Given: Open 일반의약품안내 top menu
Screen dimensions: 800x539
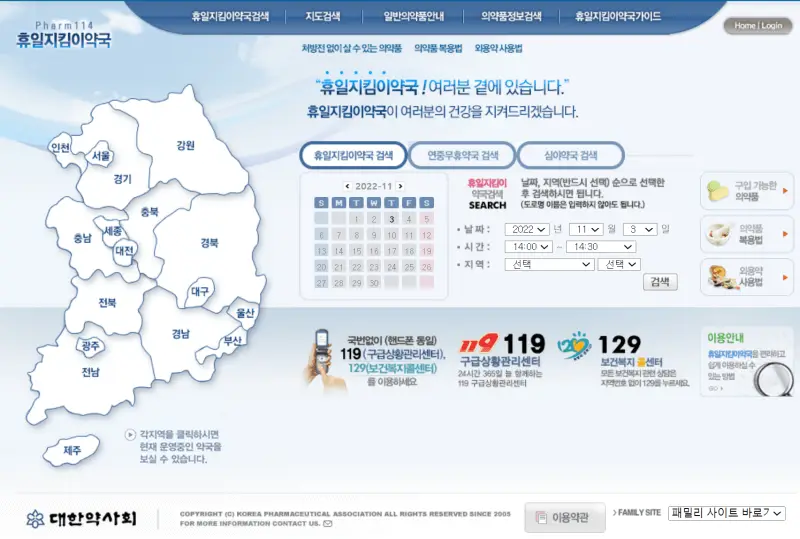Looking at the screenshot, I should (x=413, y=16).
